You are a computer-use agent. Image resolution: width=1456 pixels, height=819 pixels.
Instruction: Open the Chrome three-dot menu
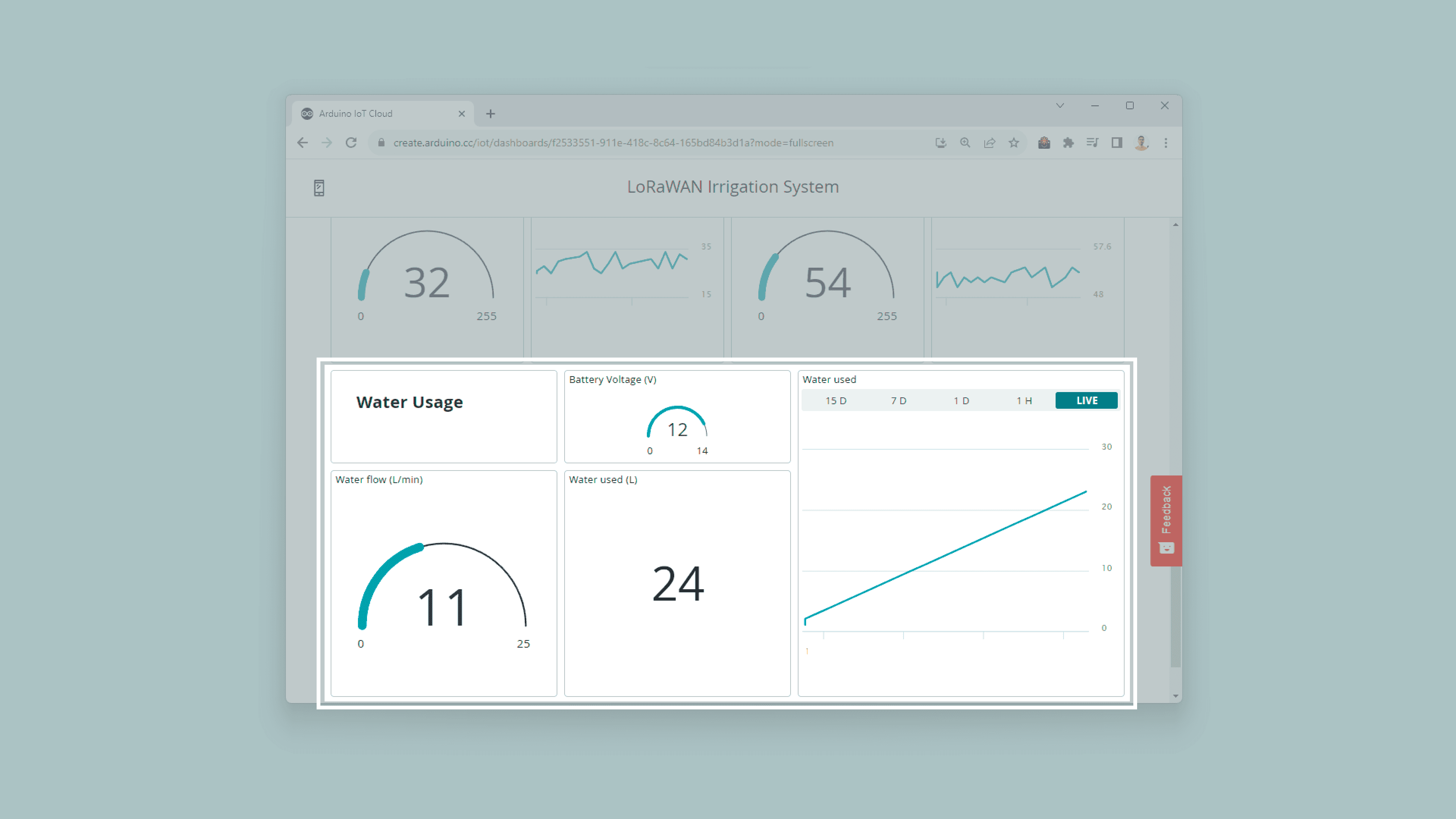pyautogui.click(x=1166, y=143)
